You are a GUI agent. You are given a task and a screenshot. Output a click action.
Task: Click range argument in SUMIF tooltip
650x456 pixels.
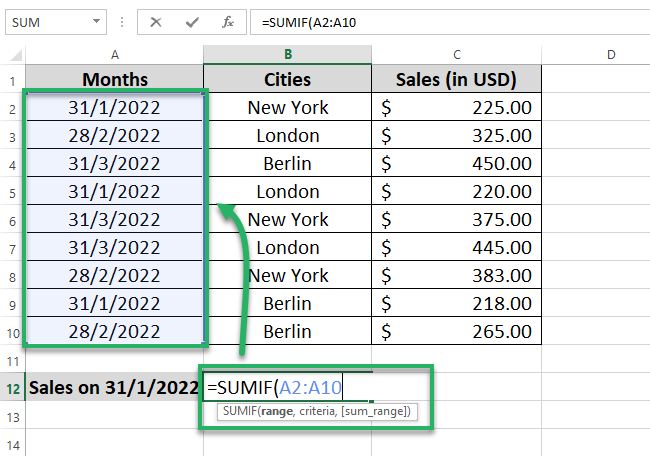coord(276,411)
